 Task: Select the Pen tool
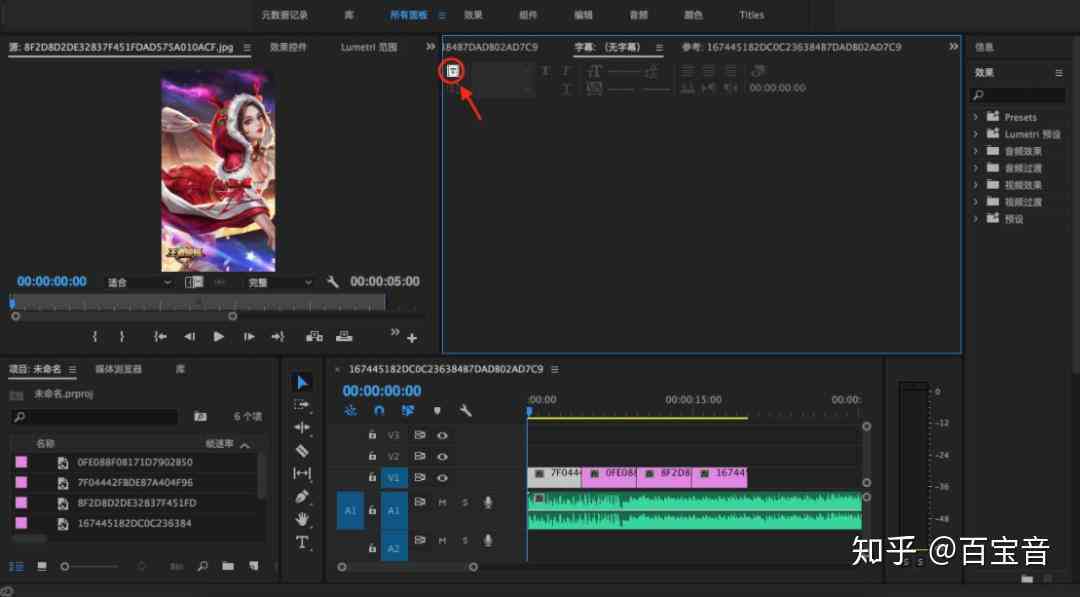(x=302, y=496)
